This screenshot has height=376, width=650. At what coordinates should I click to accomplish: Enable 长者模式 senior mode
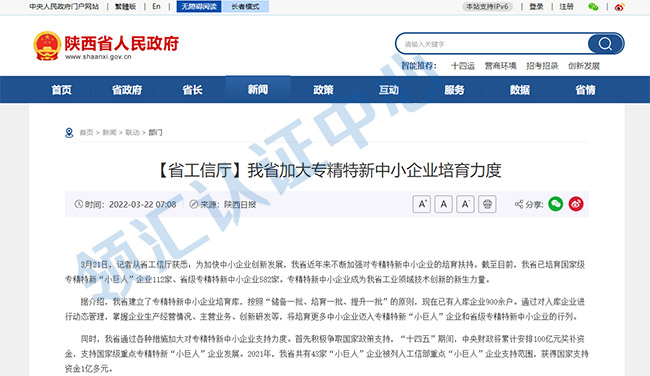pyautogui.click(x=245, y=7)
